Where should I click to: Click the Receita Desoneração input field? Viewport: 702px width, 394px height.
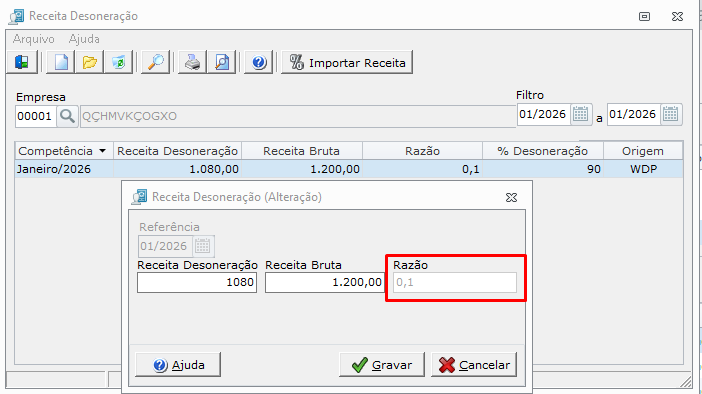(197, 283)
